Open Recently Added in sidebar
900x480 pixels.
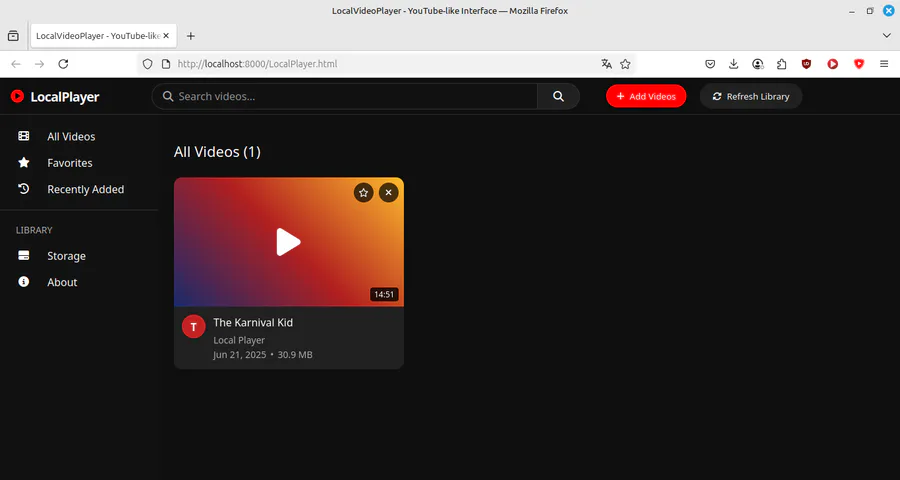point(79,189)
